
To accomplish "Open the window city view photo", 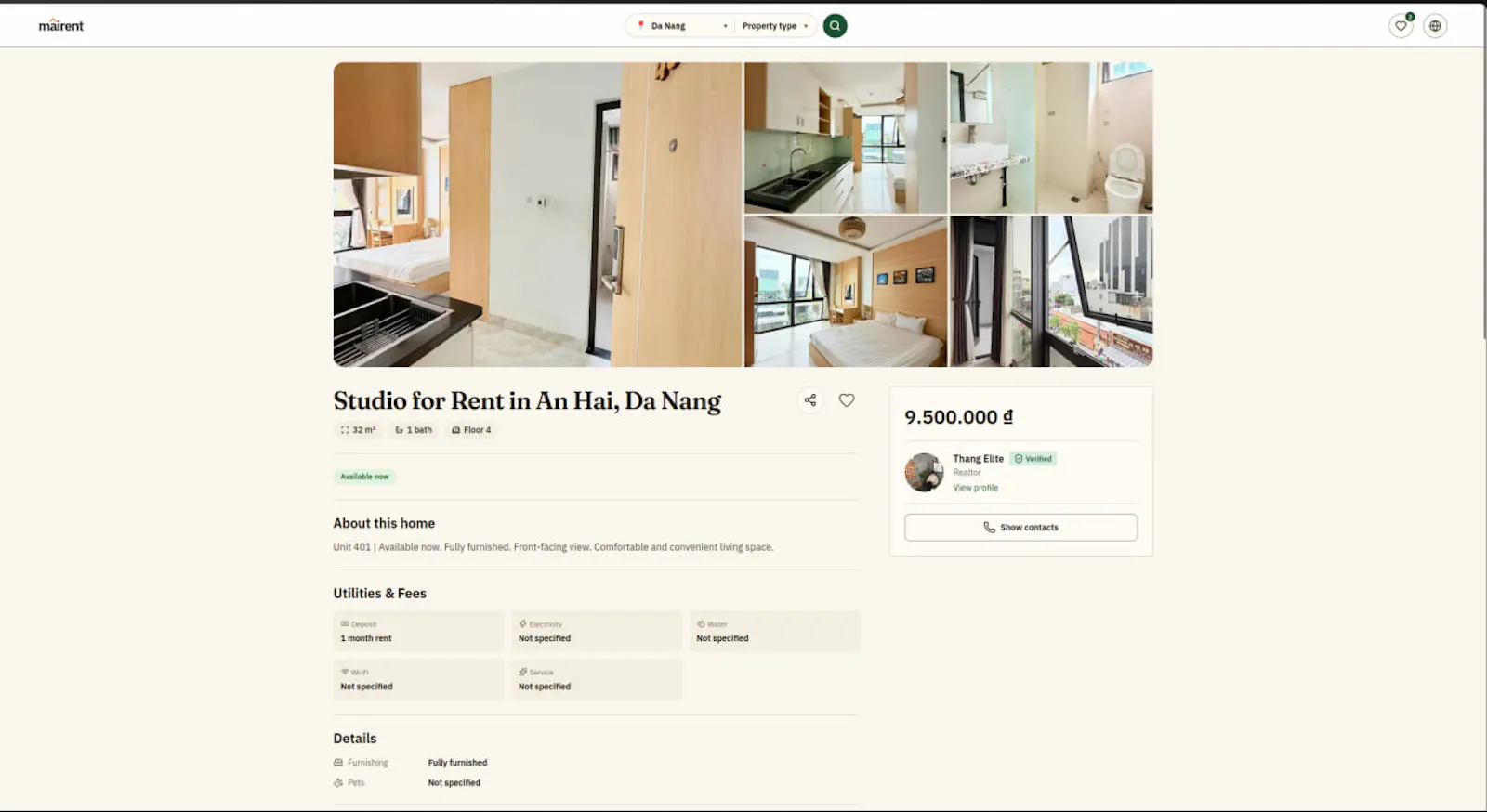I will [x=1051, y=292].
